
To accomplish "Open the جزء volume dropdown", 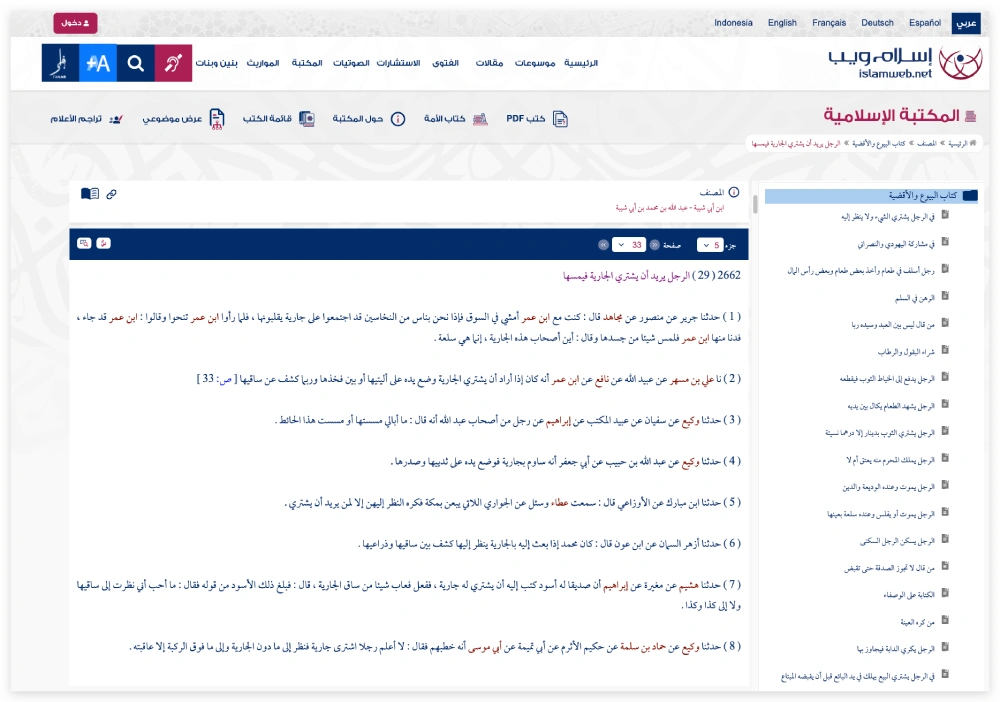I will (x=710, y=245).
